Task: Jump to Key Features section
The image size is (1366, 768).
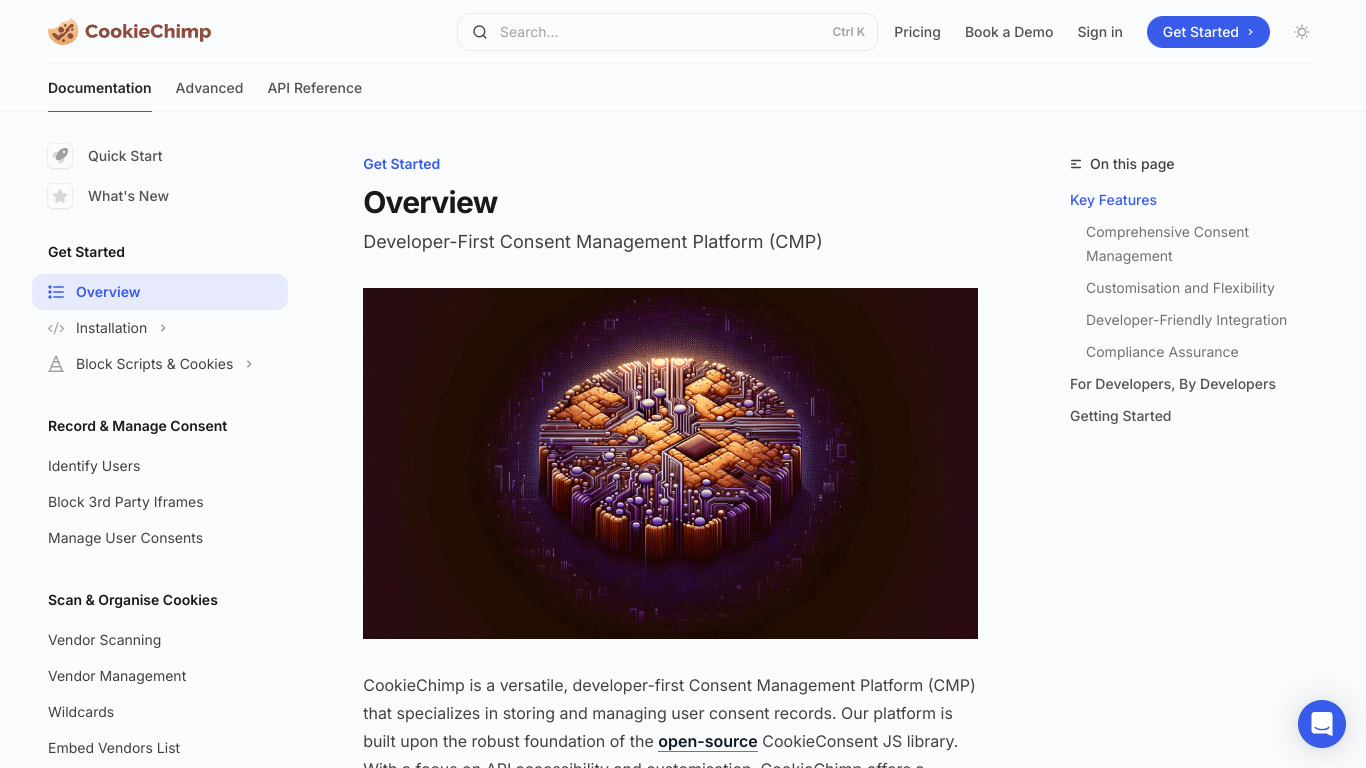Action: coord(1113,200)
